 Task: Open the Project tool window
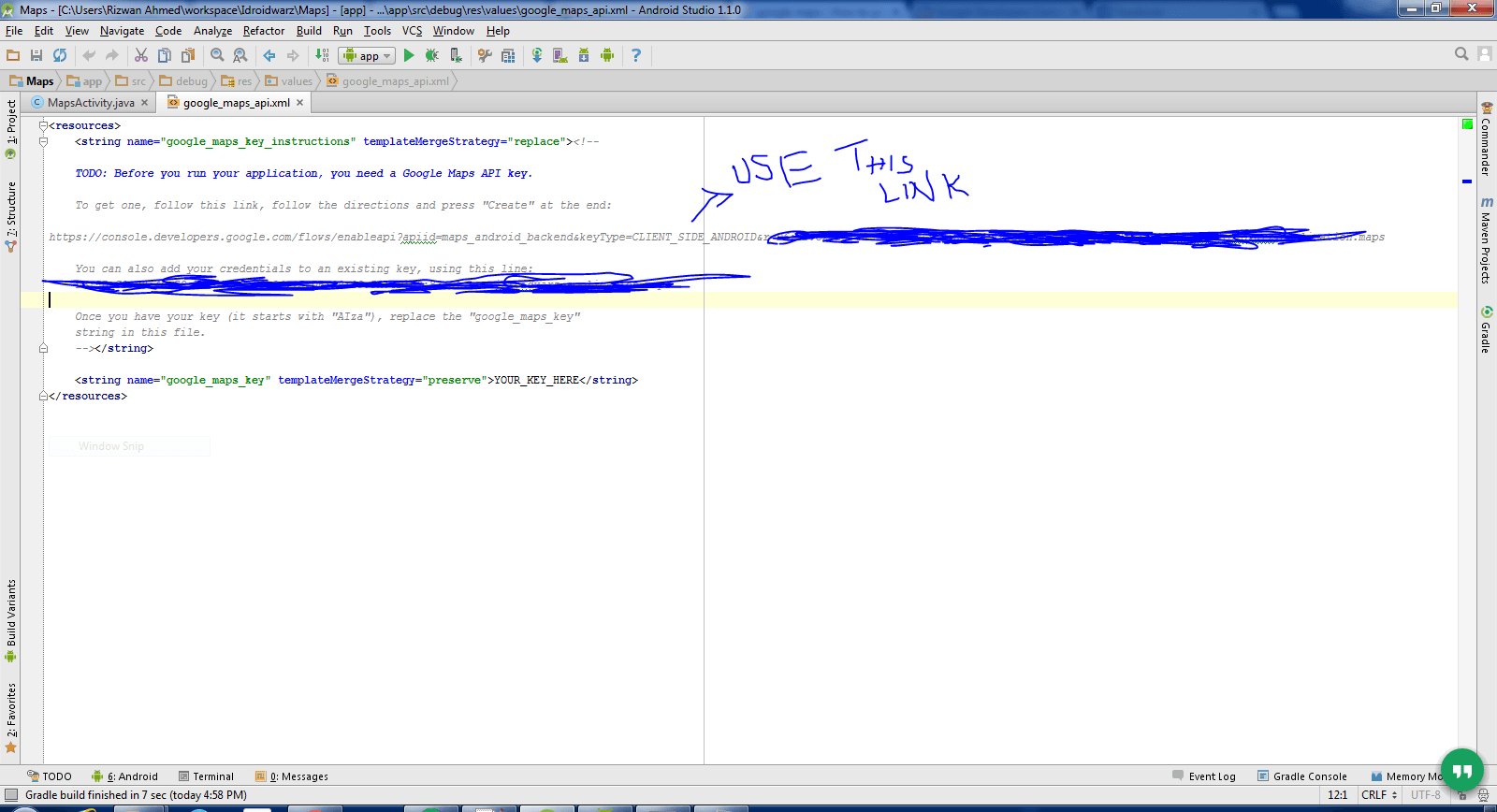tap(10, 128)
